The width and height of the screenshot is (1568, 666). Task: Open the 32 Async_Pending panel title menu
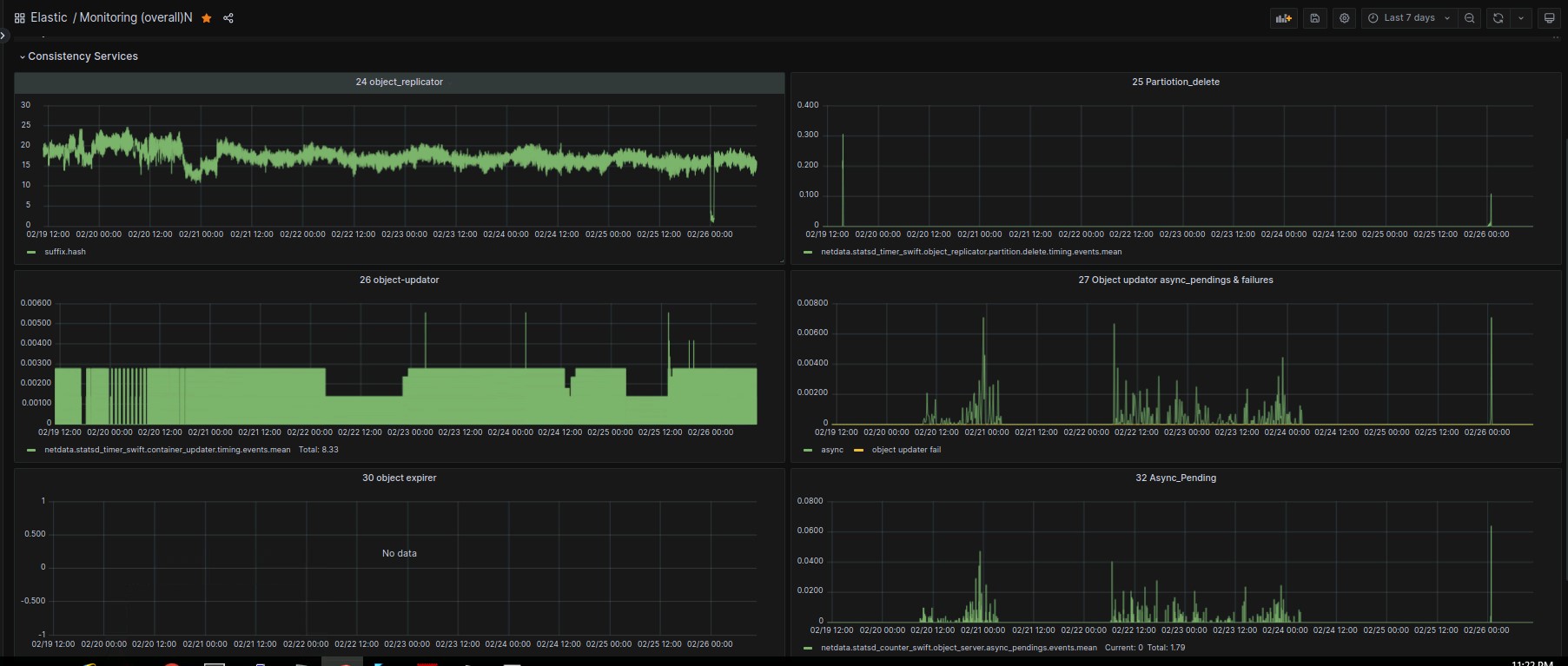click(x=1175, y=478)
